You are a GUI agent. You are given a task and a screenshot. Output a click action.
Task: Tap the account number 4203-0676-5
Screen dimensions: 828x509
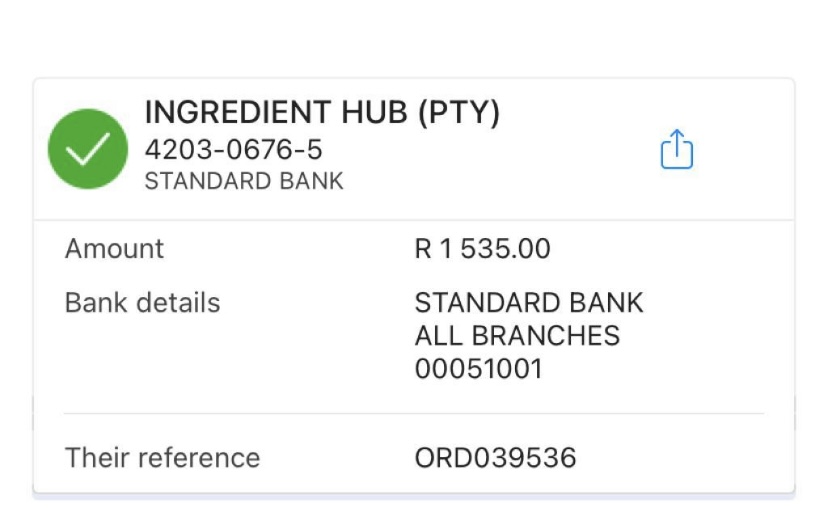(x=233, y=149)
